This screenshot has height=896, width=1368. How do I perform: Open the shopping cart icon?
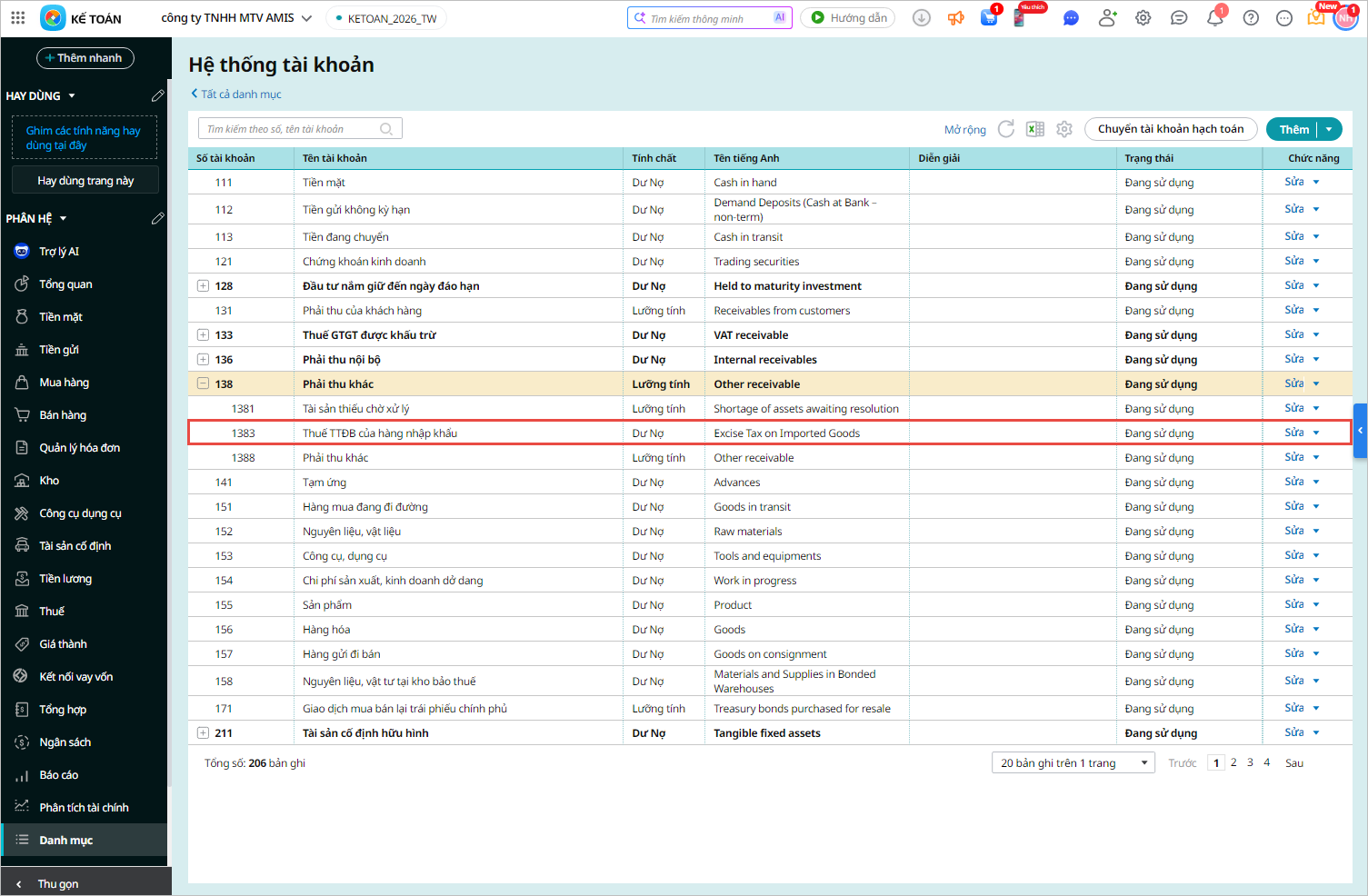pyautogui.click(x=989, y=18)
